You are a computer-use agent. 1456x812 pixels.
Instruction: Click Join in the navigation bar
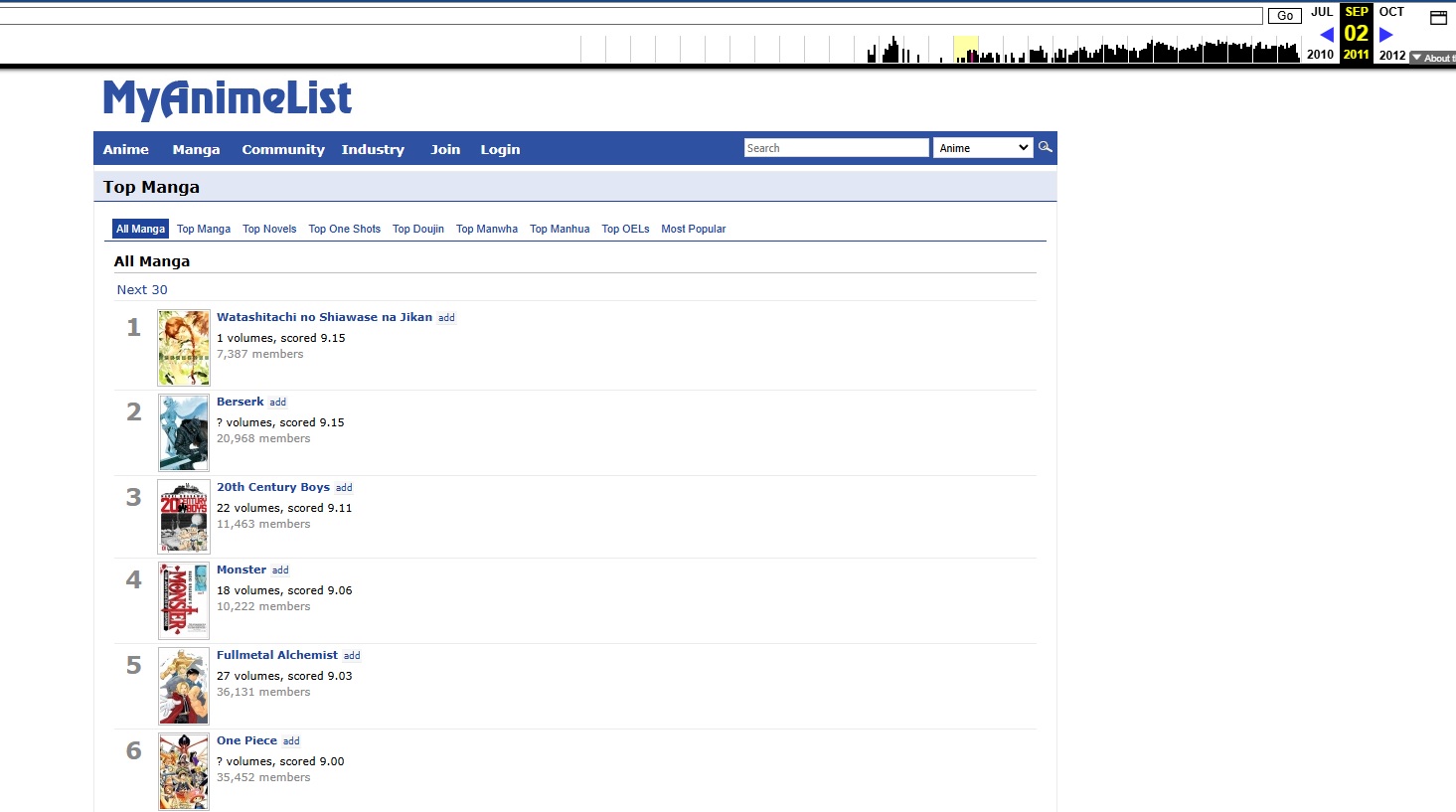click(x=445, y=149)
